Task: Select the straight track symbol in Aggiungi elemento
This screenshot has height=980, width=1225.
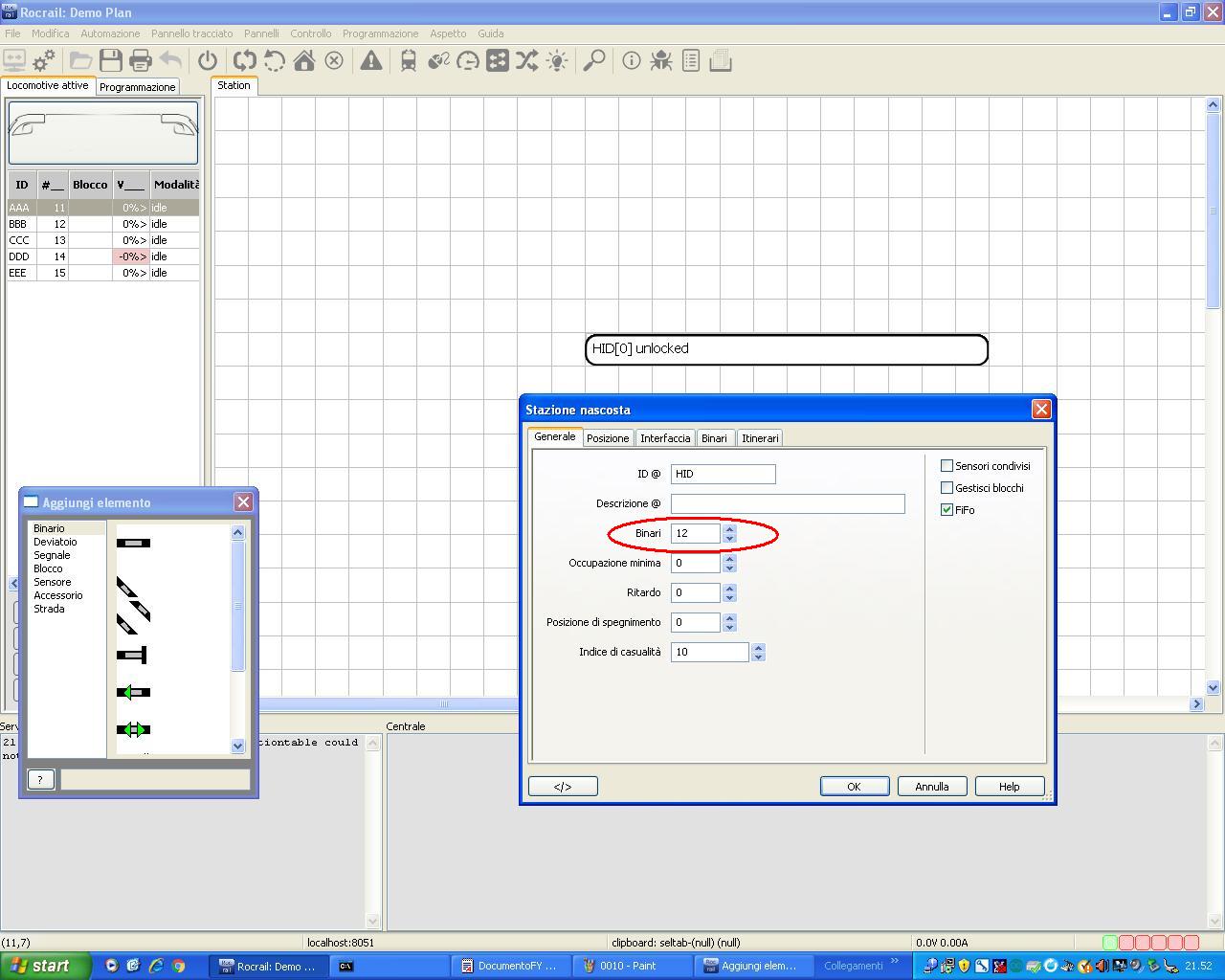Action: click(x=133, y=543)
